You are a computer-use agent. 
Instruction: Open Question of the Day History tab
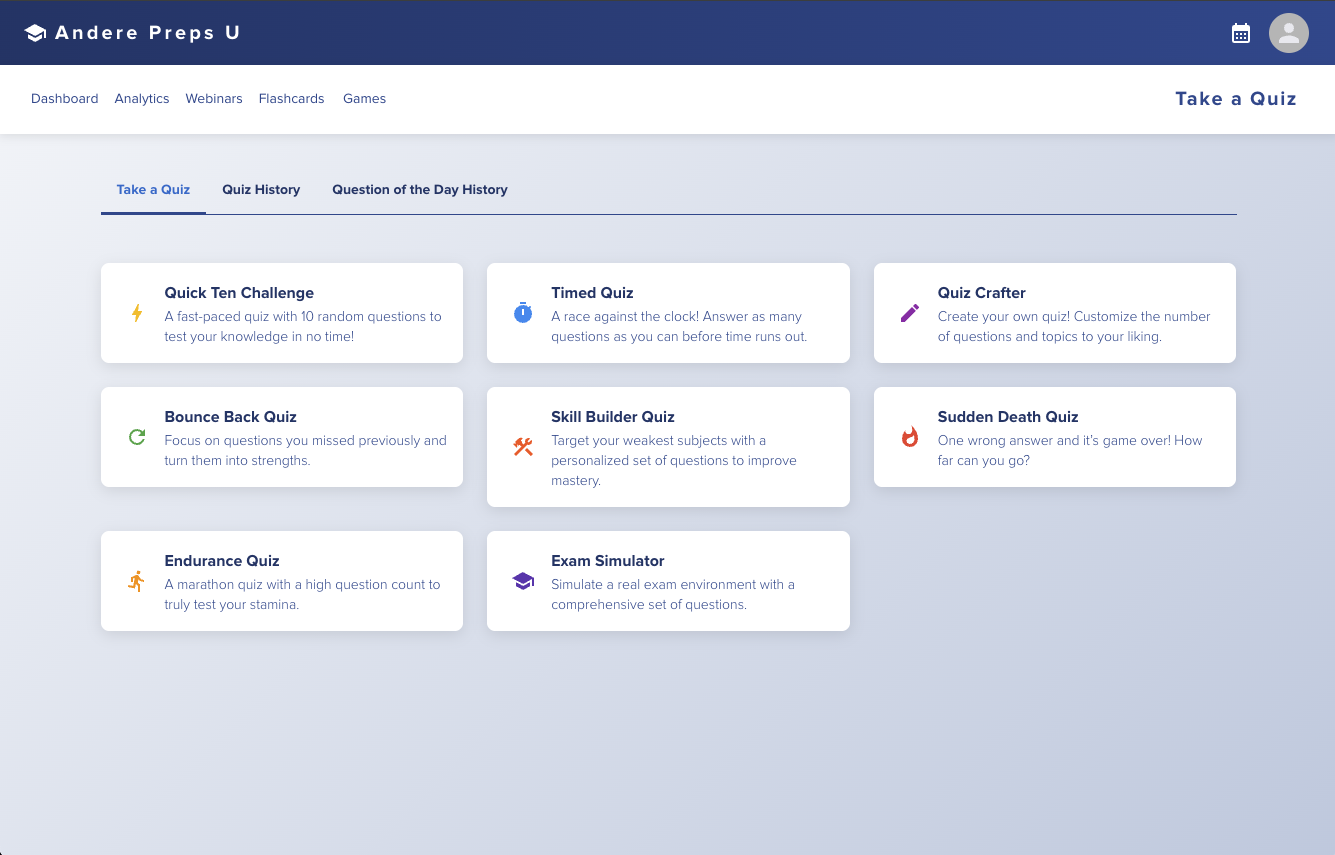pyautogui.click(x=420, y=190)
